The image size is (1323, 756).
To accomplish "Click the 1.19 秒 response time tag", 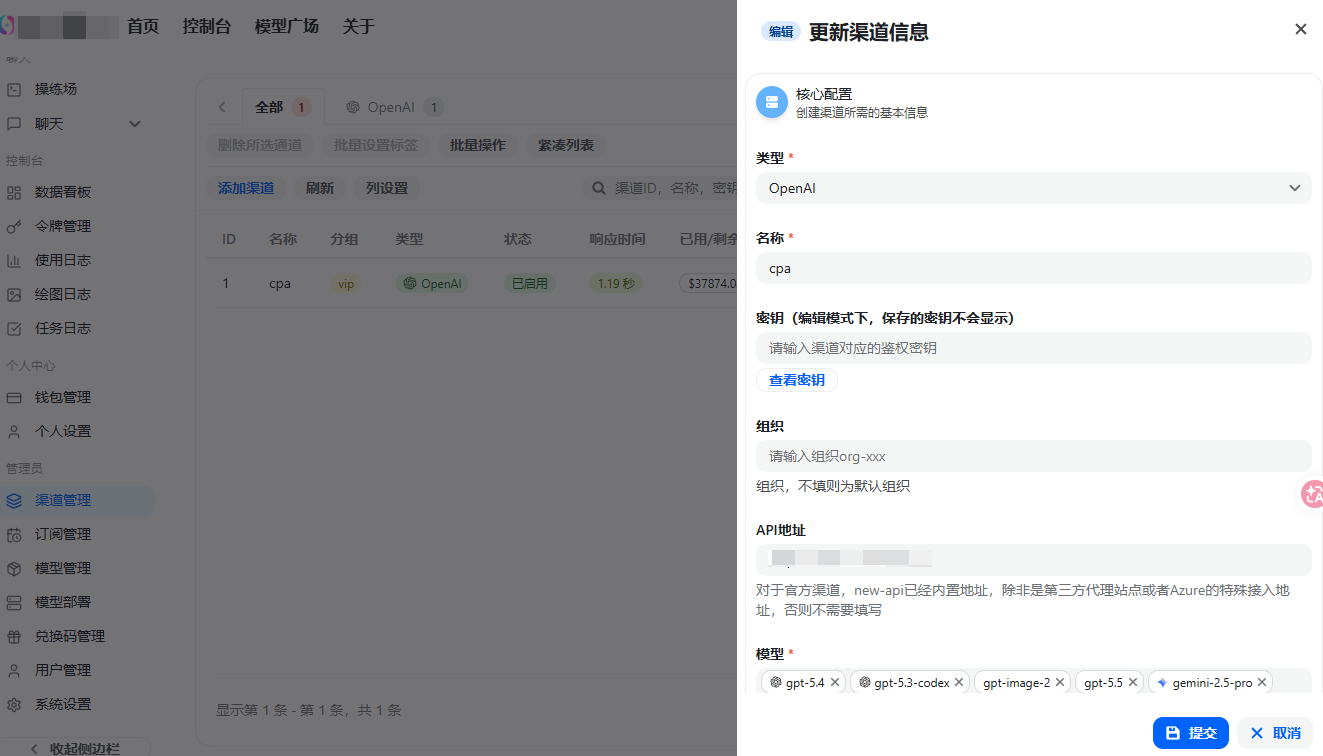I will [616, 284].
